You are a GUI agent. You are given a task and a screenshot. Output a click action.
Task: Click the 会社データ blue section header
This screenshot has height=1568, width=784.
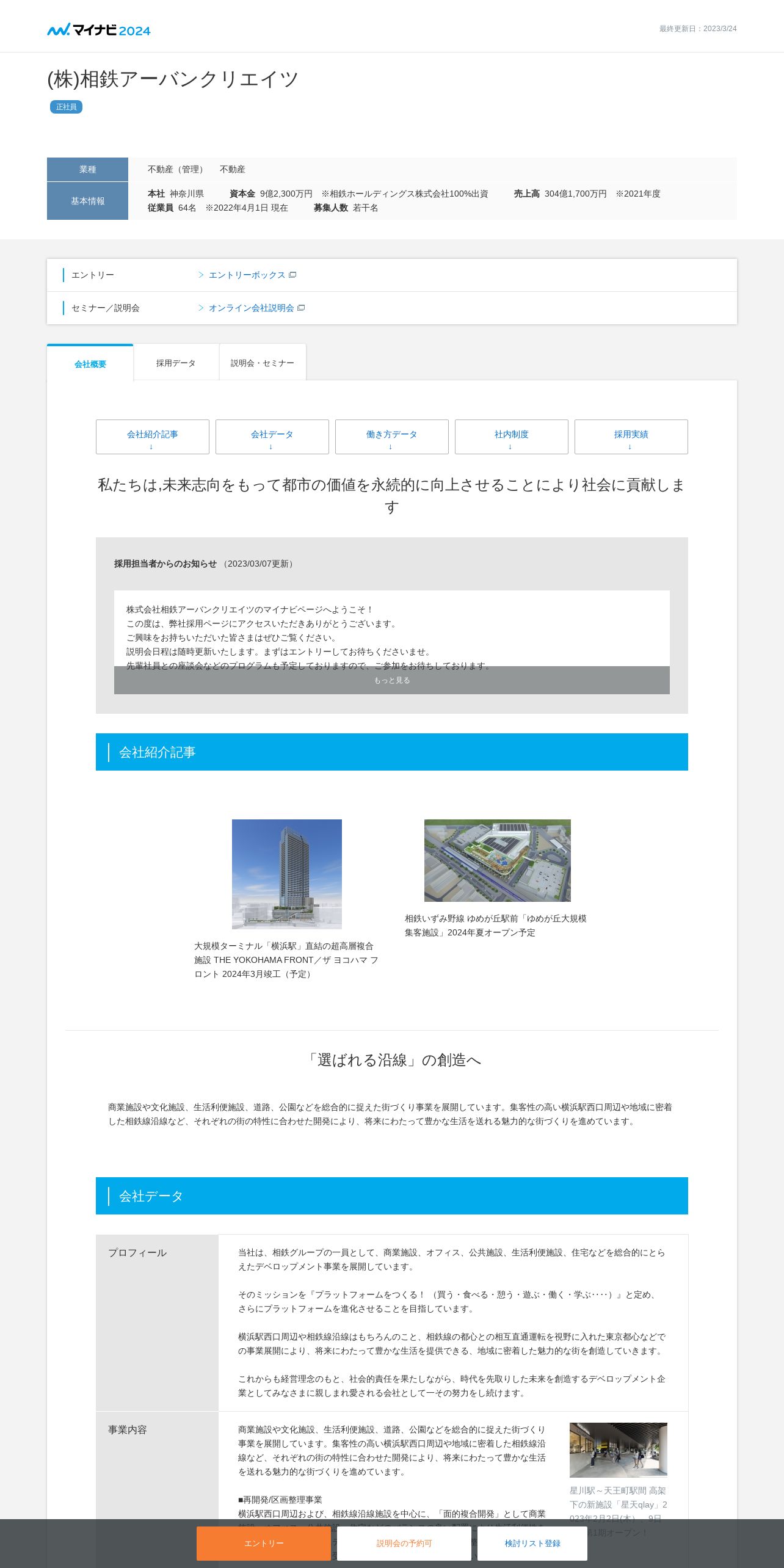[392, 1196]
